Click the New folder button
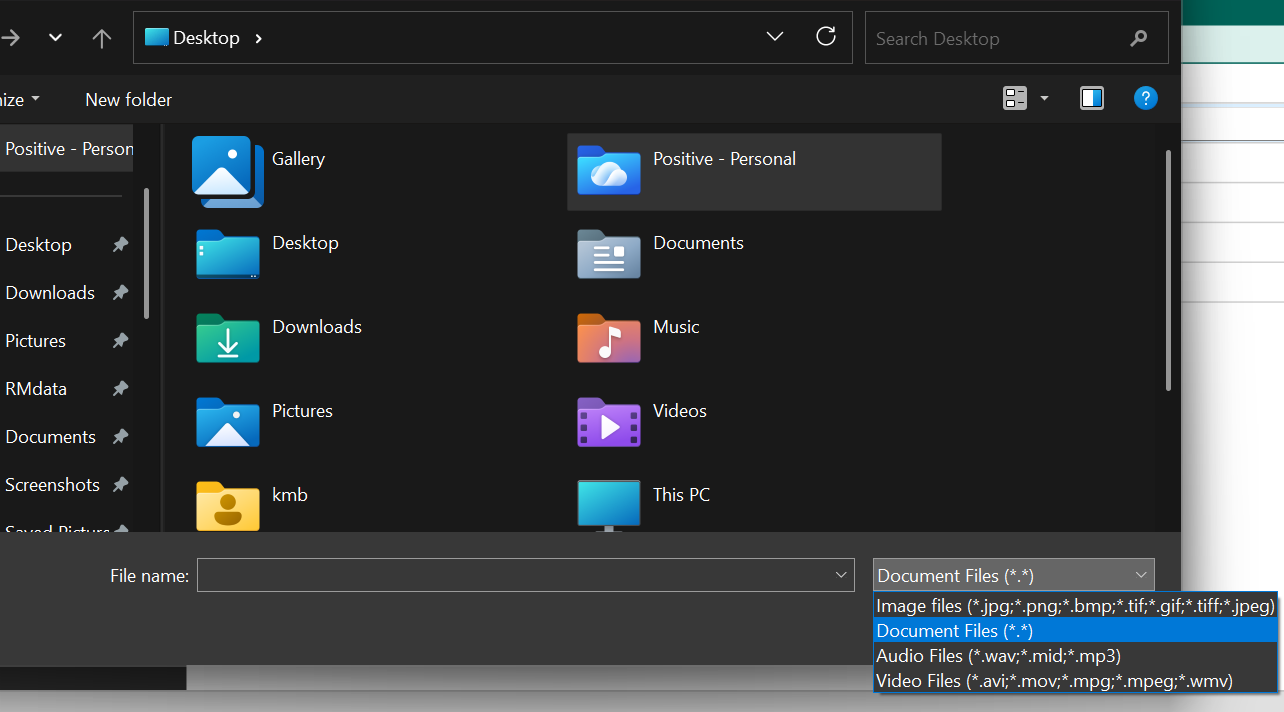Viewport: 1284px width, 712px height. [128, 99]
